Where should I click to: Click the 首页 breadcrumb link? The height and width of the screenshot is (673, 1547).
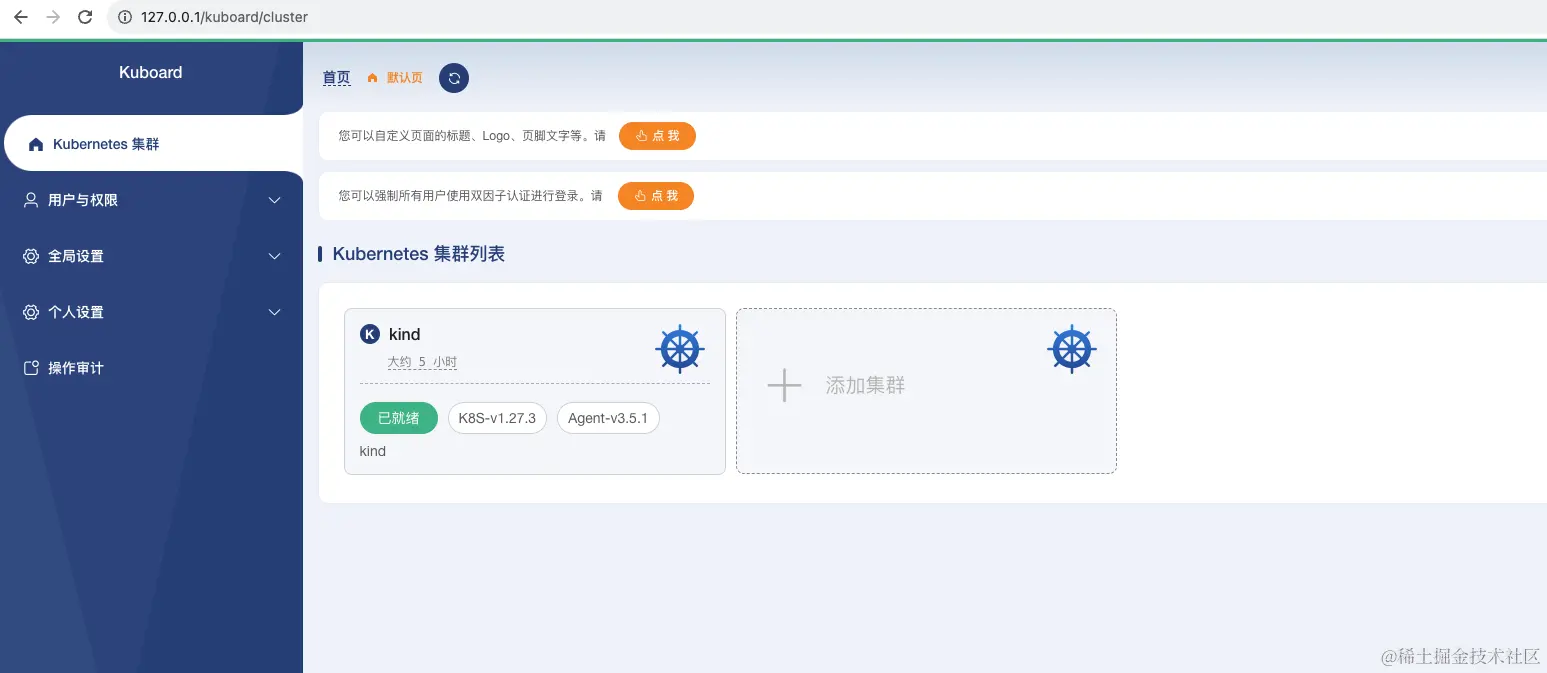pyautogui.click(x=337, y=78)
